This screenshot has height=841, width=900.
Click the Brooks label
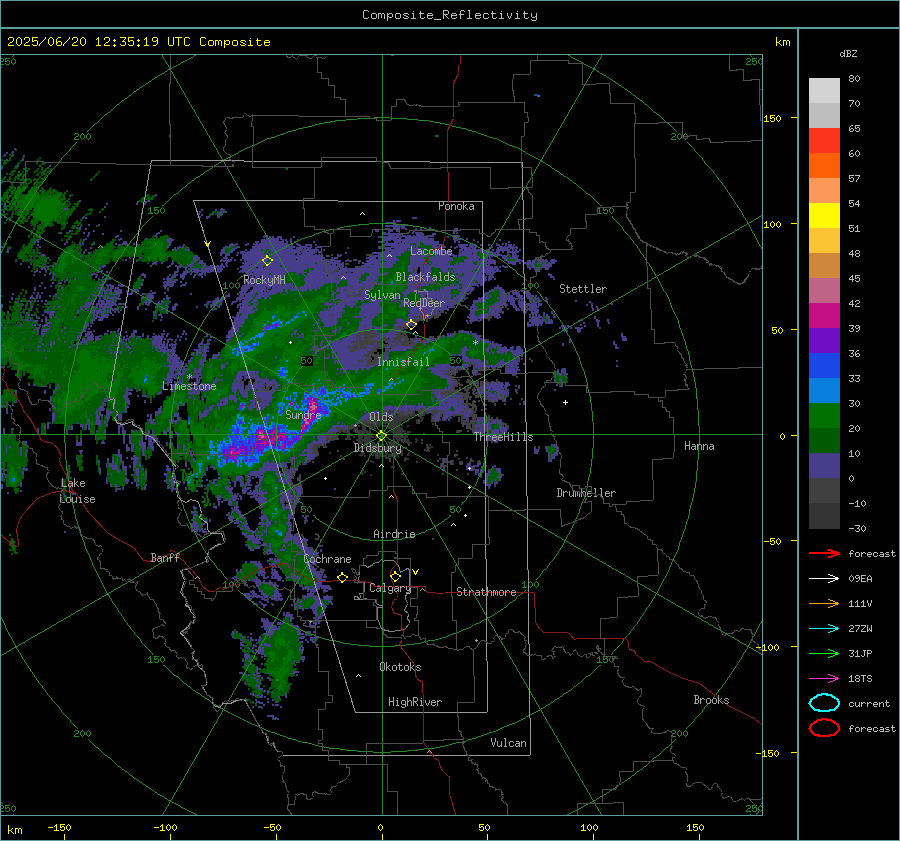[711, 700]
